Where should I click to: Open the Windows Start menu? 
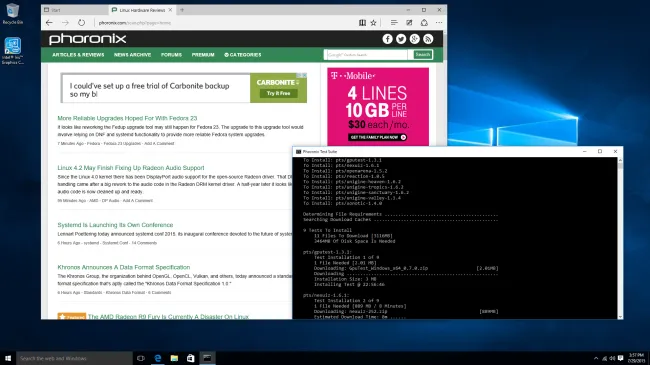point(8,358)
